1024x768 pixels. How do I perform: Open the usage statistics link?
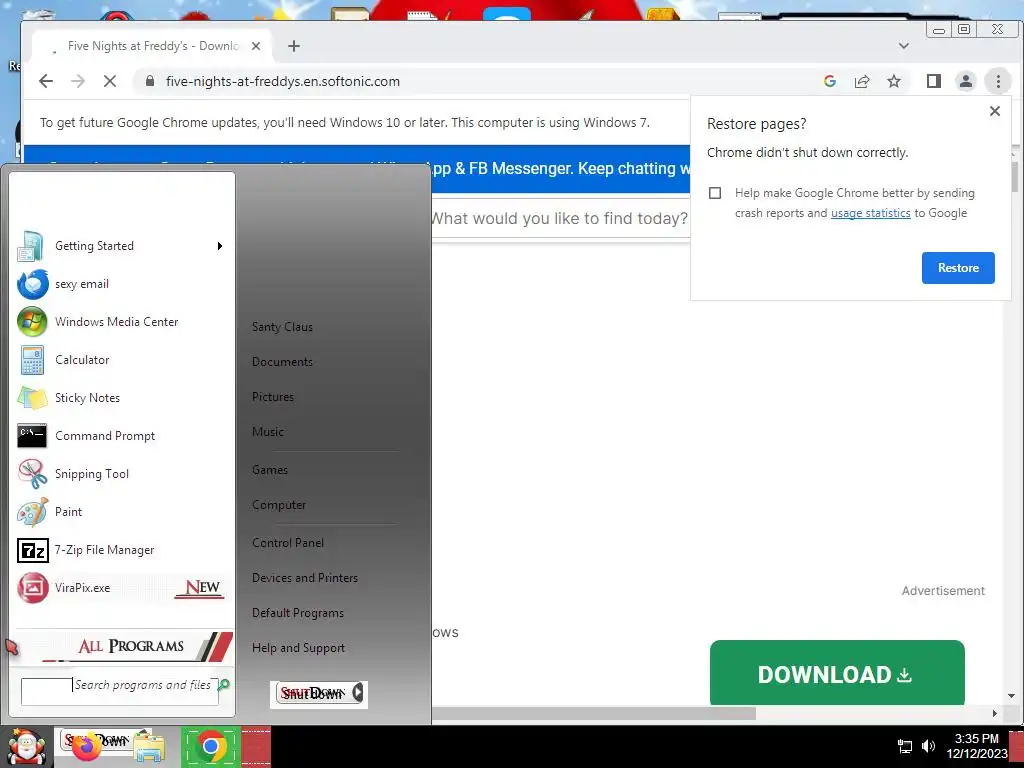[x=871, y=213]
